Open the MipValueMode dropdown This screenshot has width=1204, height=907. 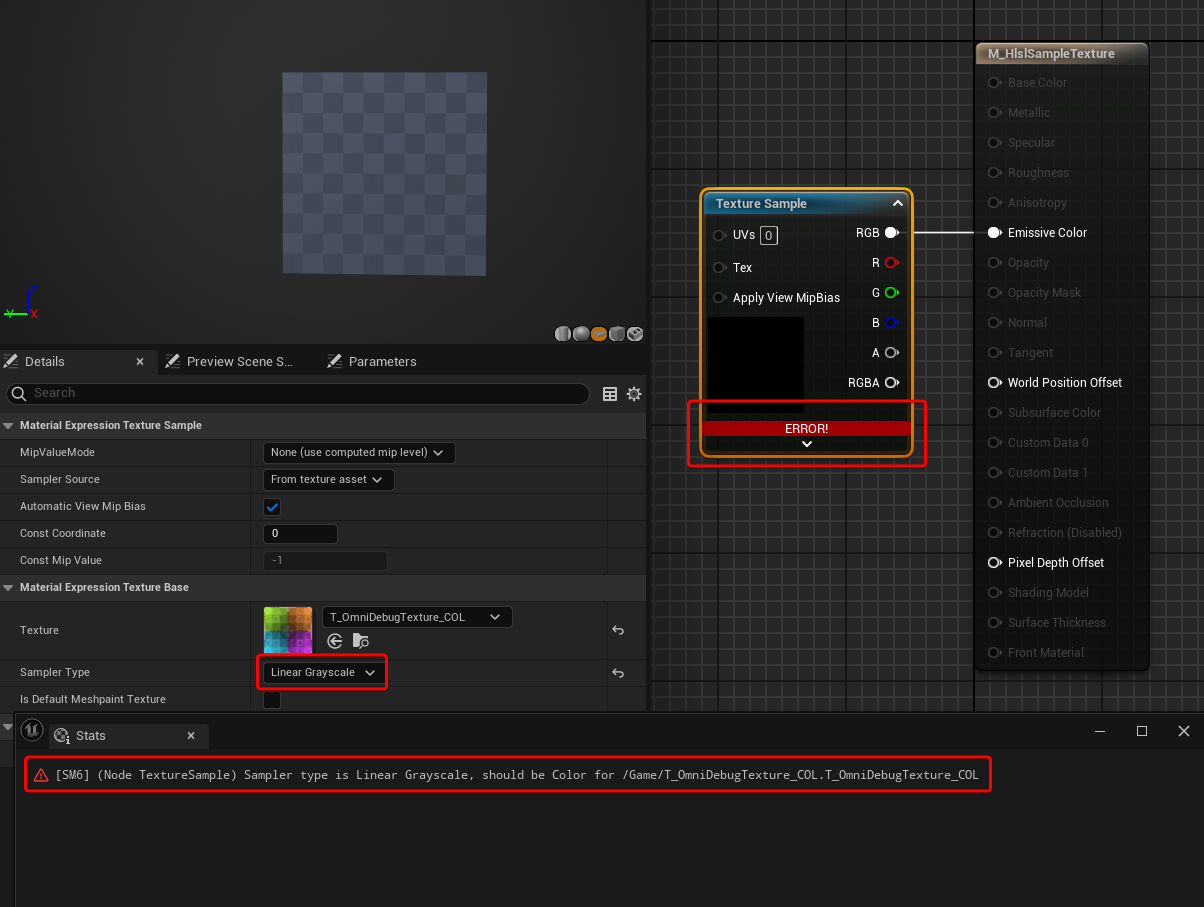coord(359,453)
